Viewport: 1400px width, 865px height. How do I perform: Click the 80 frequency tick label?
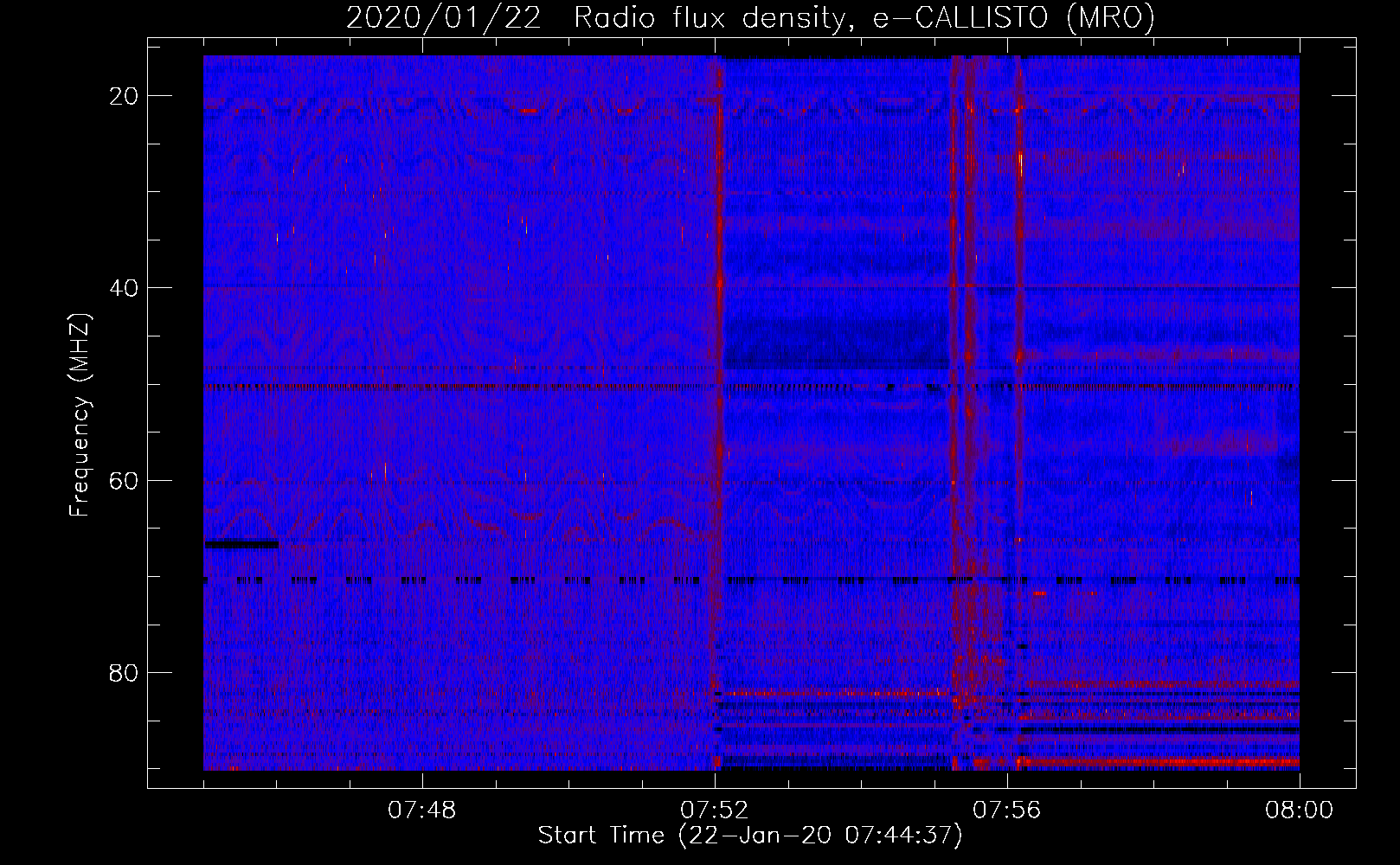[x=125, y=672]
